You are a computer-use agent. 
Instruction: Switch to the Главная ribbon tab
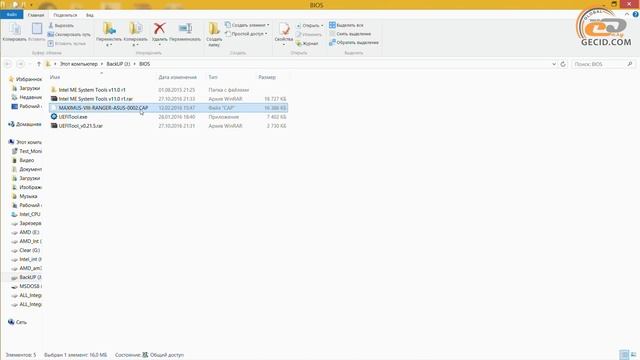click(36, 15)
